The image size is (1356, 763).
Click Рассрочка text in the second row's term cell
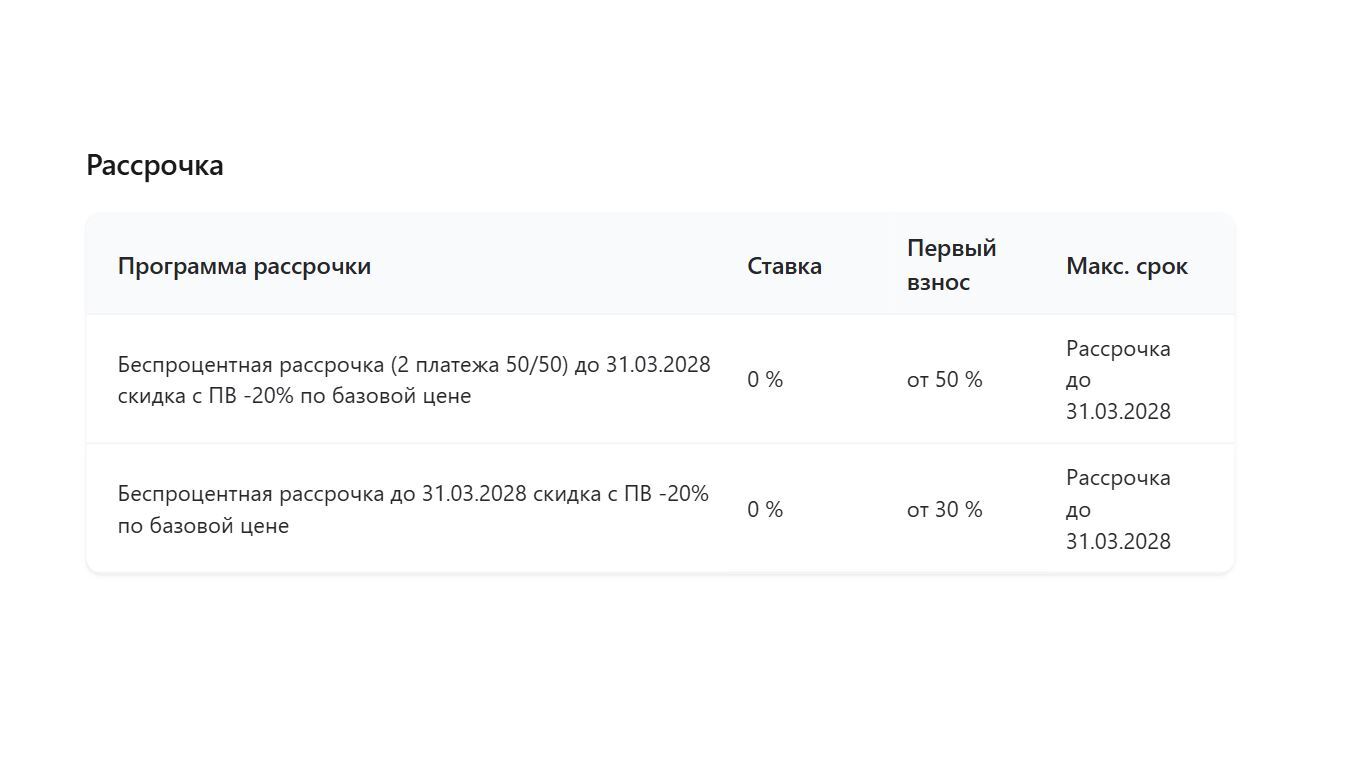1118,478
